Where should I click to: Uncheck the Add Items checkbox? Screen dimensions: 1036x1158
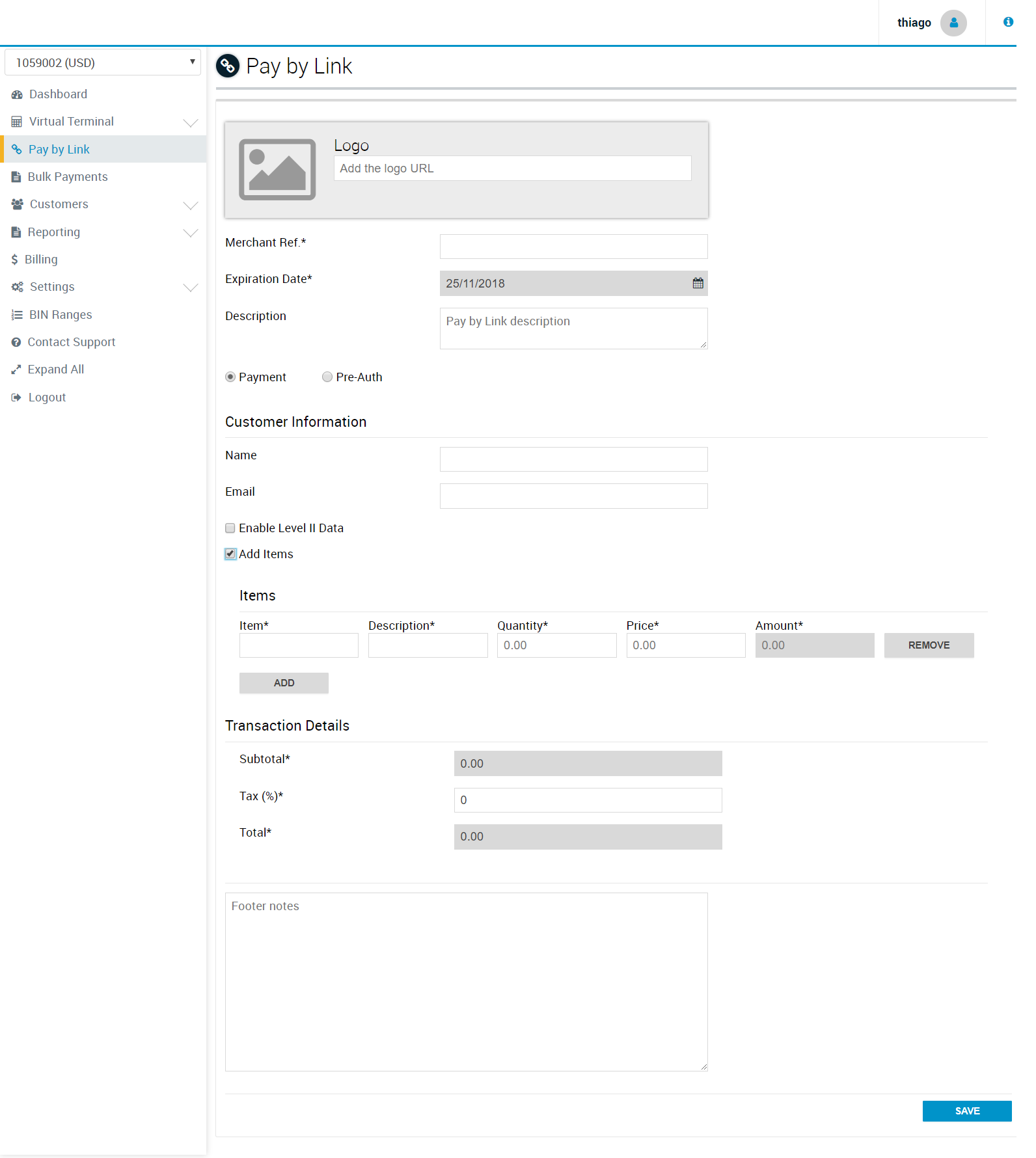coord(230,554)
